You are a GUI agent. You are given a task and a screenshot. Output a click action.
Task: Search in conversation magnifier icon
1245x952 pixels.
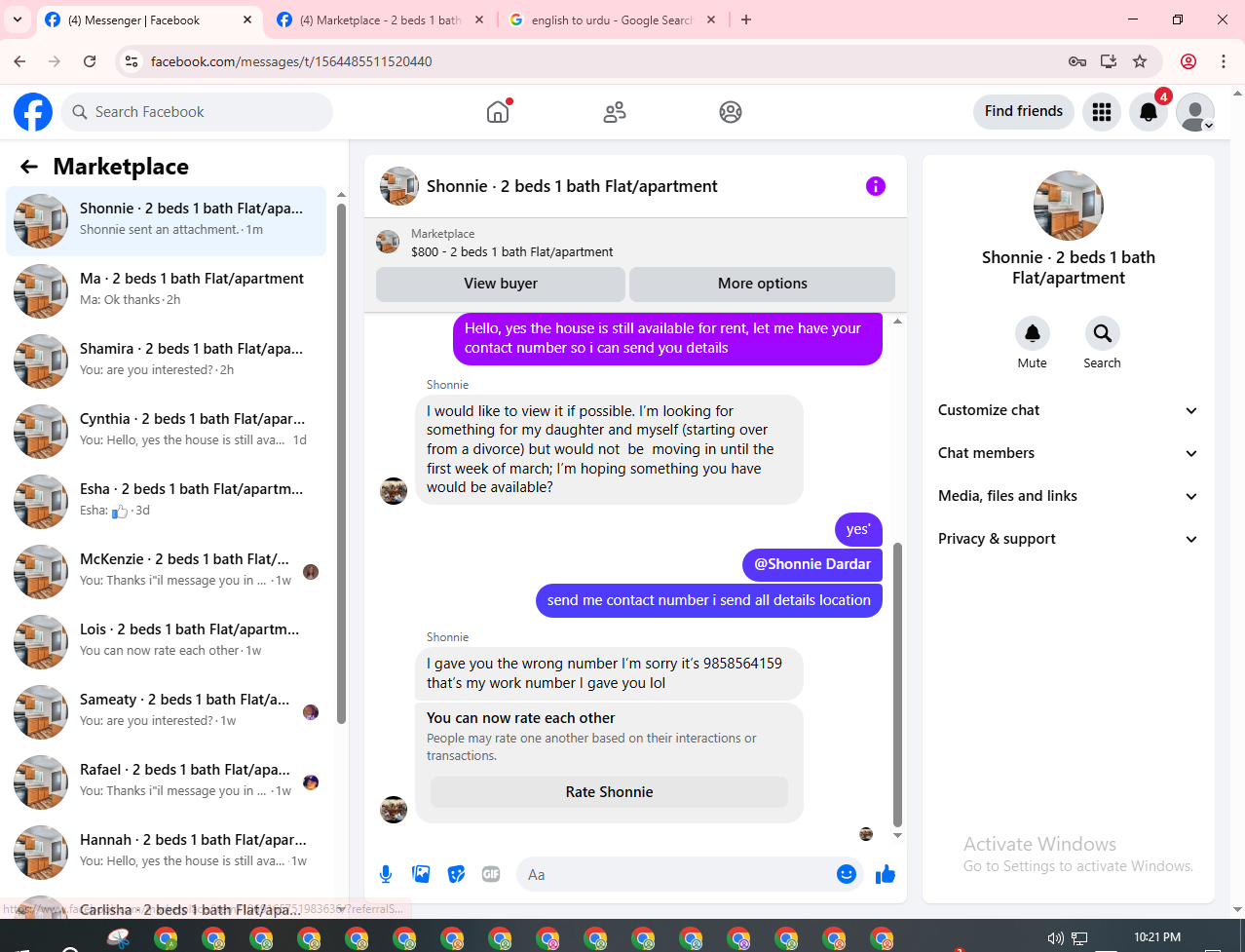click(1103, 333)
